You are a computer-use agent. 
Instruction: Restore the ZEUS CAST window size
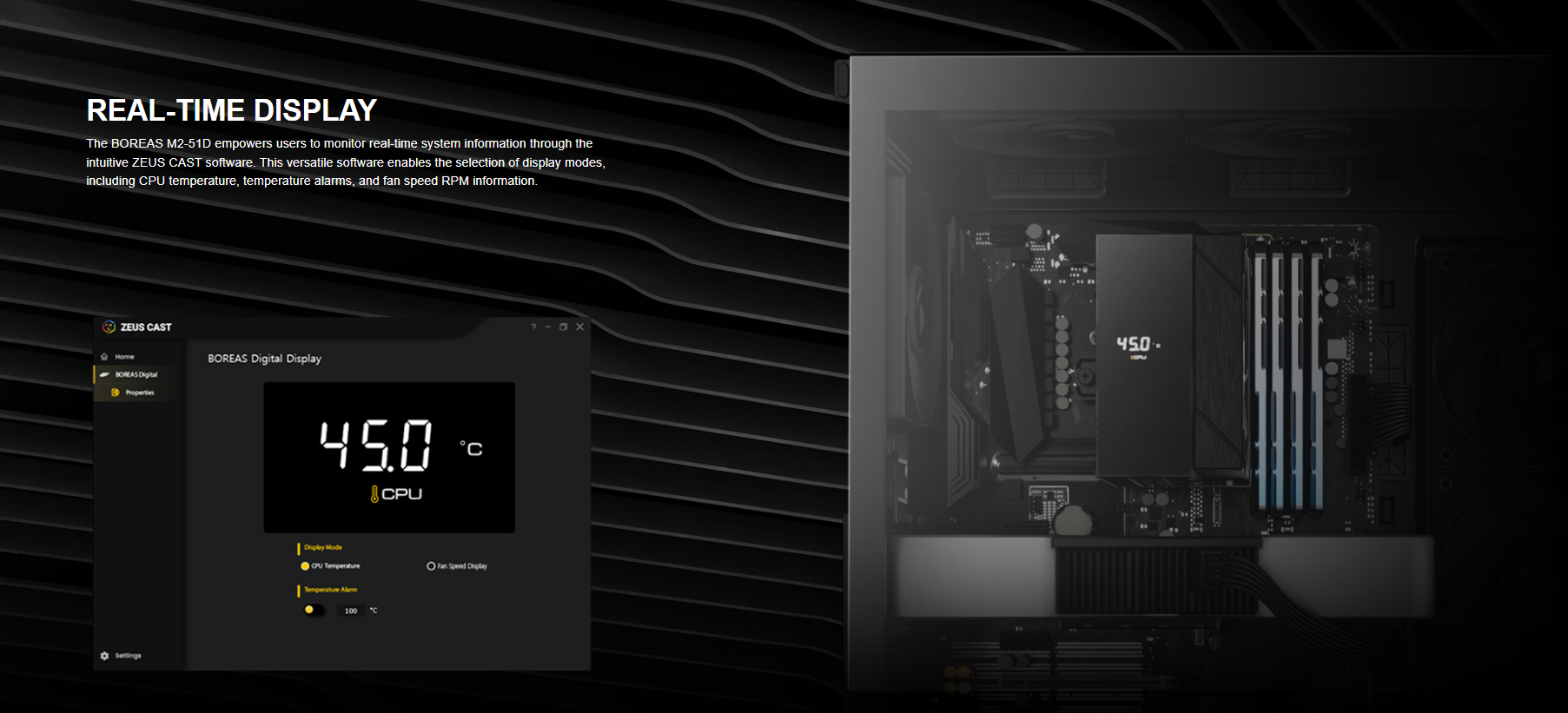click(563, 327)
